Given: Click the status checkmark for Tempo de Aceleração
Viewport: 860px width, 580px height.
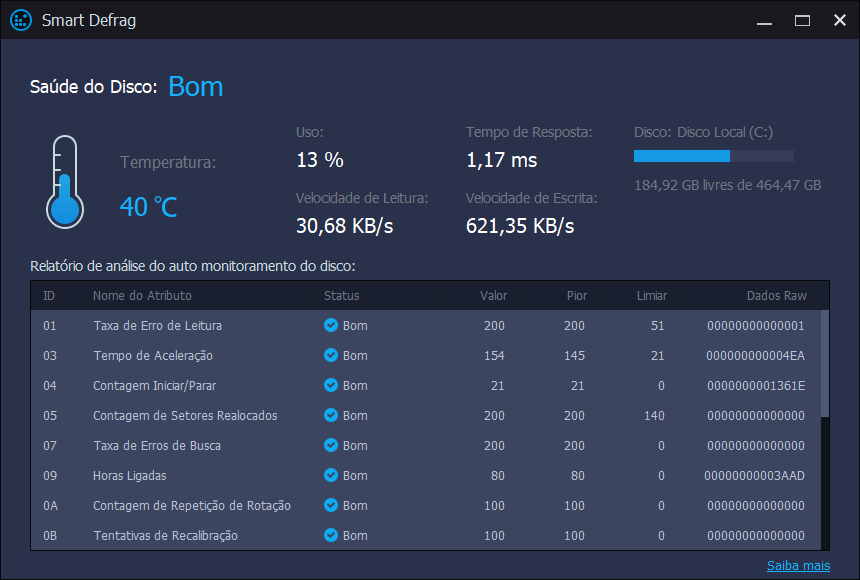Looking at the screenshot, I should point(331,355).
